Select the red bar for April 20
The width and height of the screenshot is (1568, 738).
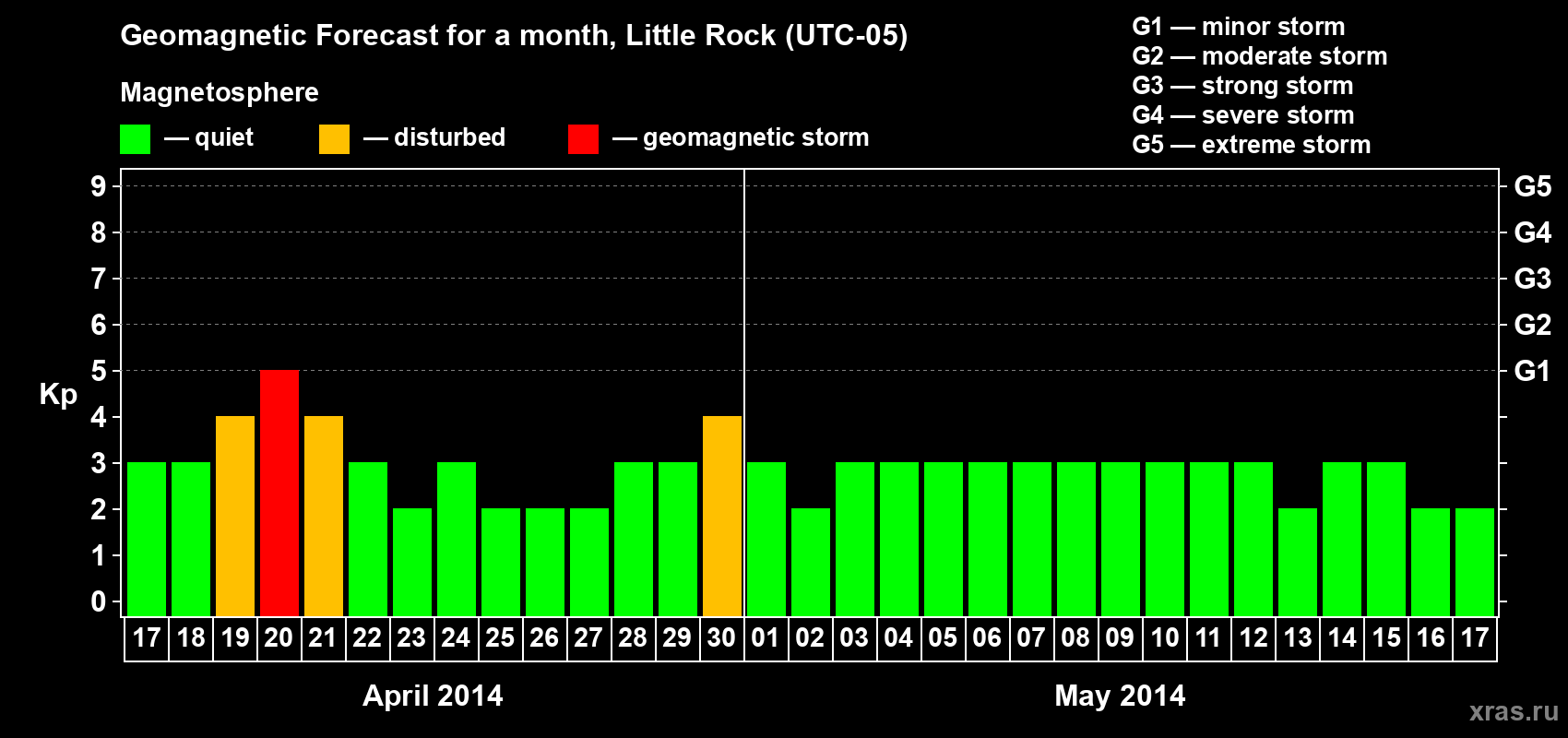point(279,493)
